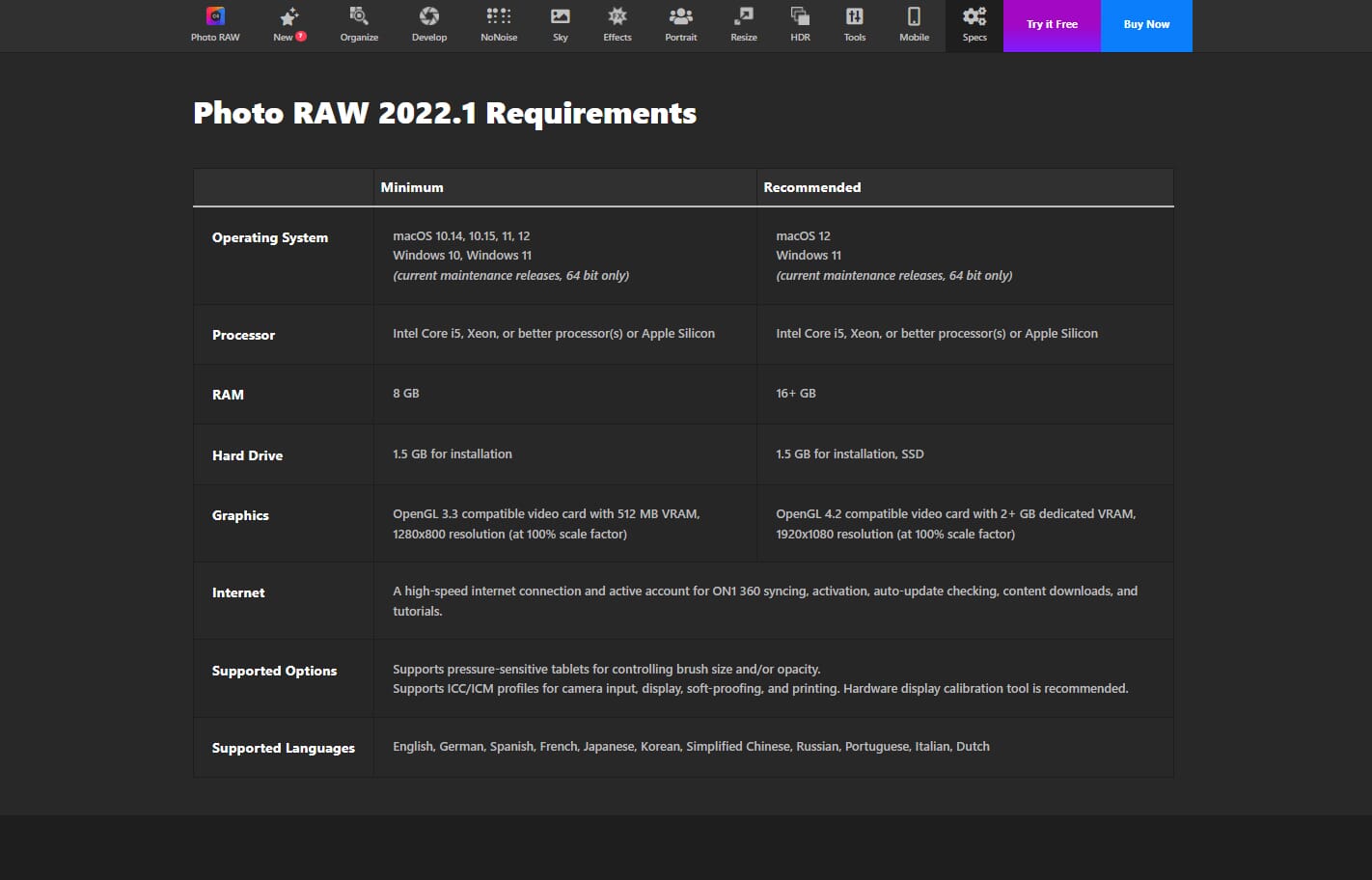
Task: Click the Processor row label
Action: pyautogui.click(x=243, y=336)
